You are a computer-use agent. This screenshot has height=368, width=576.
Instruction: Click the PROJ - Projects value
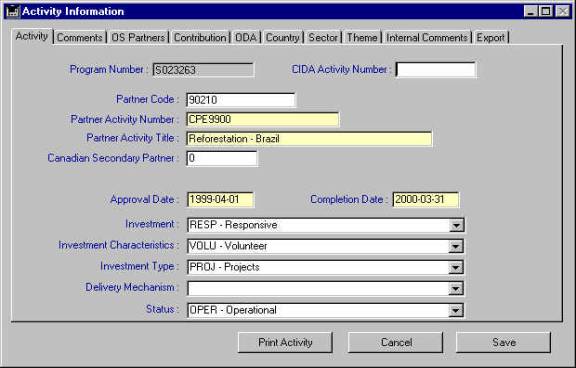click(x=224, y=267)
